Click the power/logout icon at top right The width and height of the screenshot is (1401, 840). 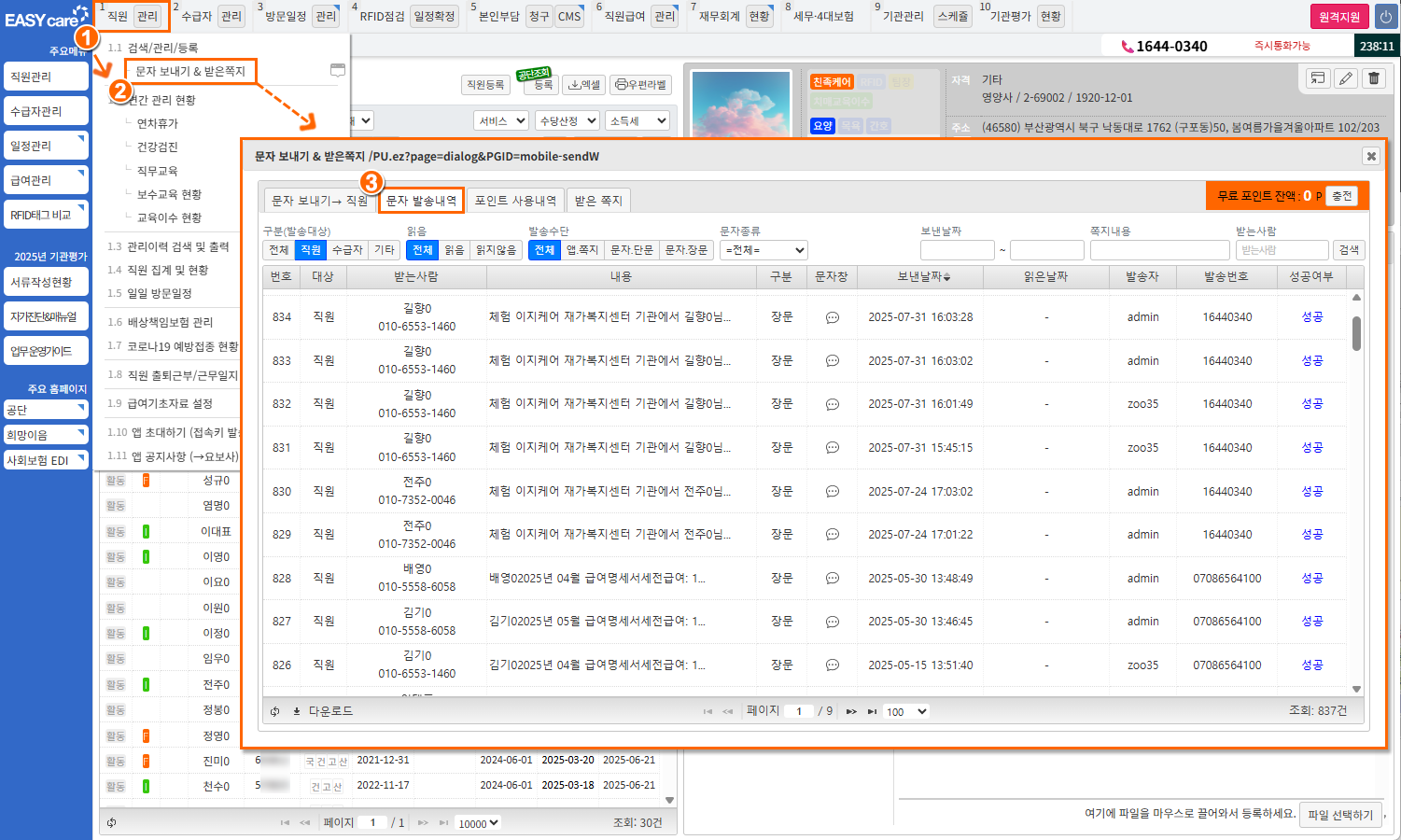pos(1385,17)
